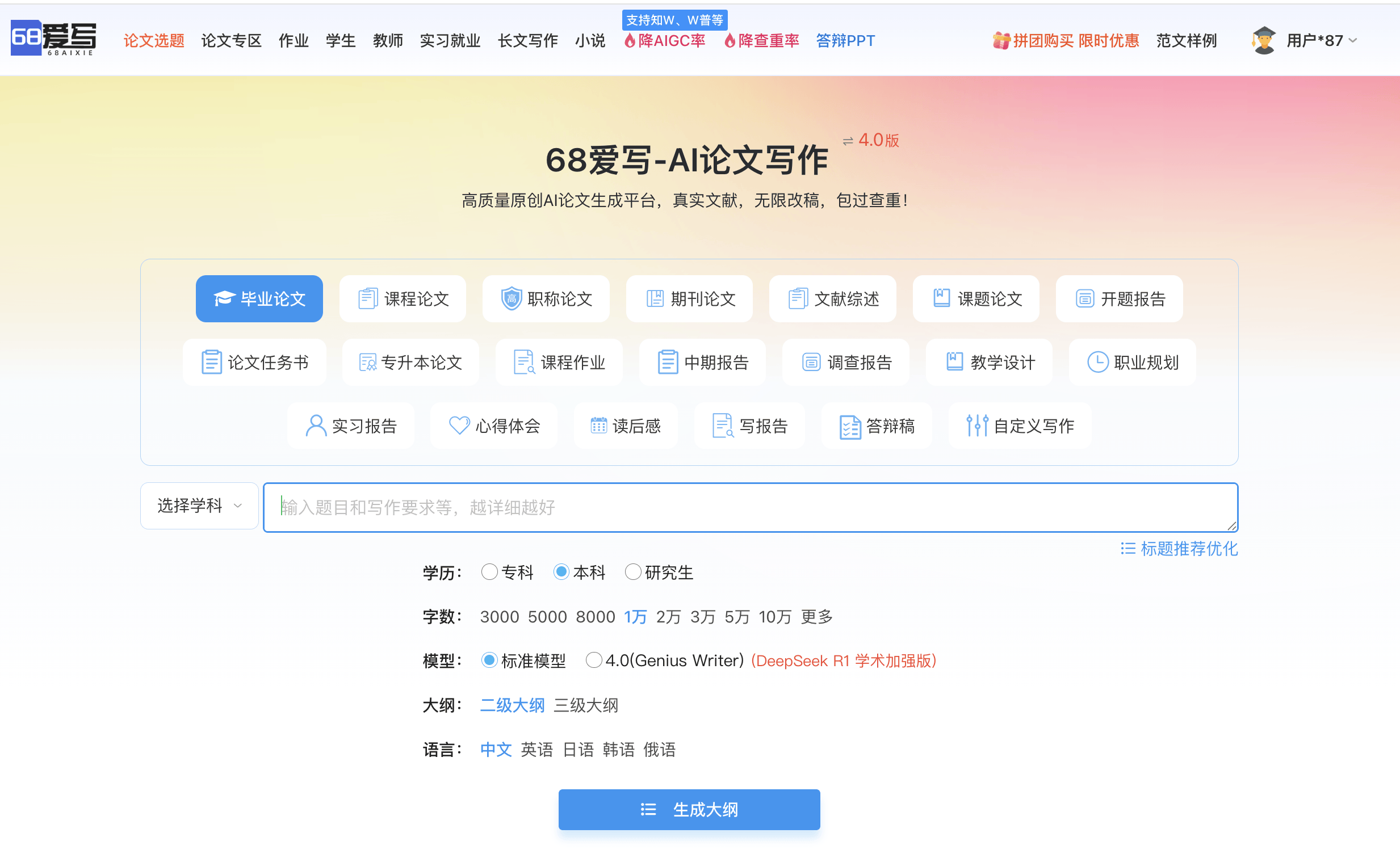1400x850 pixels.
Task: Switch model to 4.0(Genius Writer)
Action: [x=594, y=660]
